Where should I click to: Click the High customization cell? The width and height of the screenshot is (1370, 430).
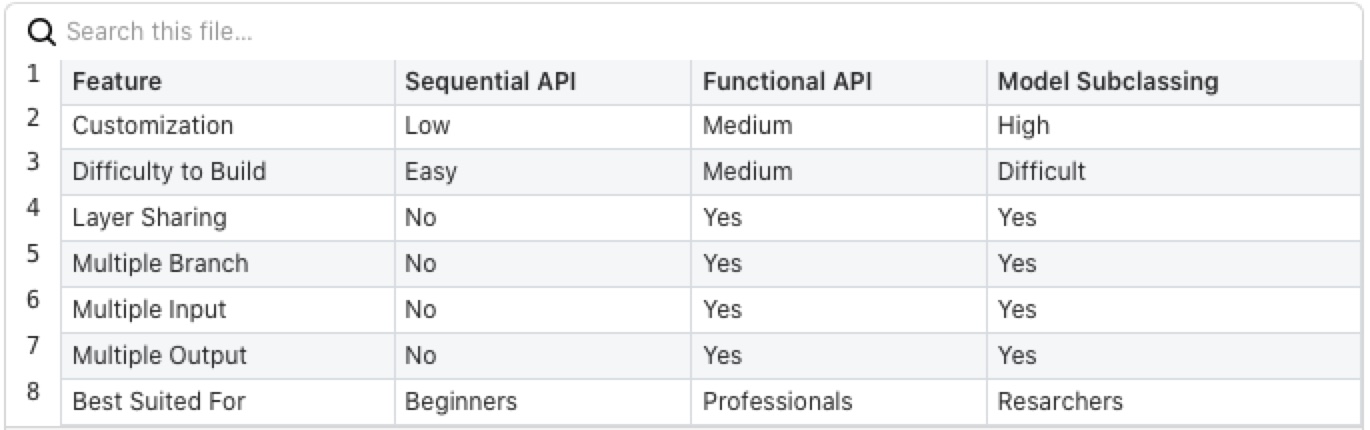tap(1174, 127)
